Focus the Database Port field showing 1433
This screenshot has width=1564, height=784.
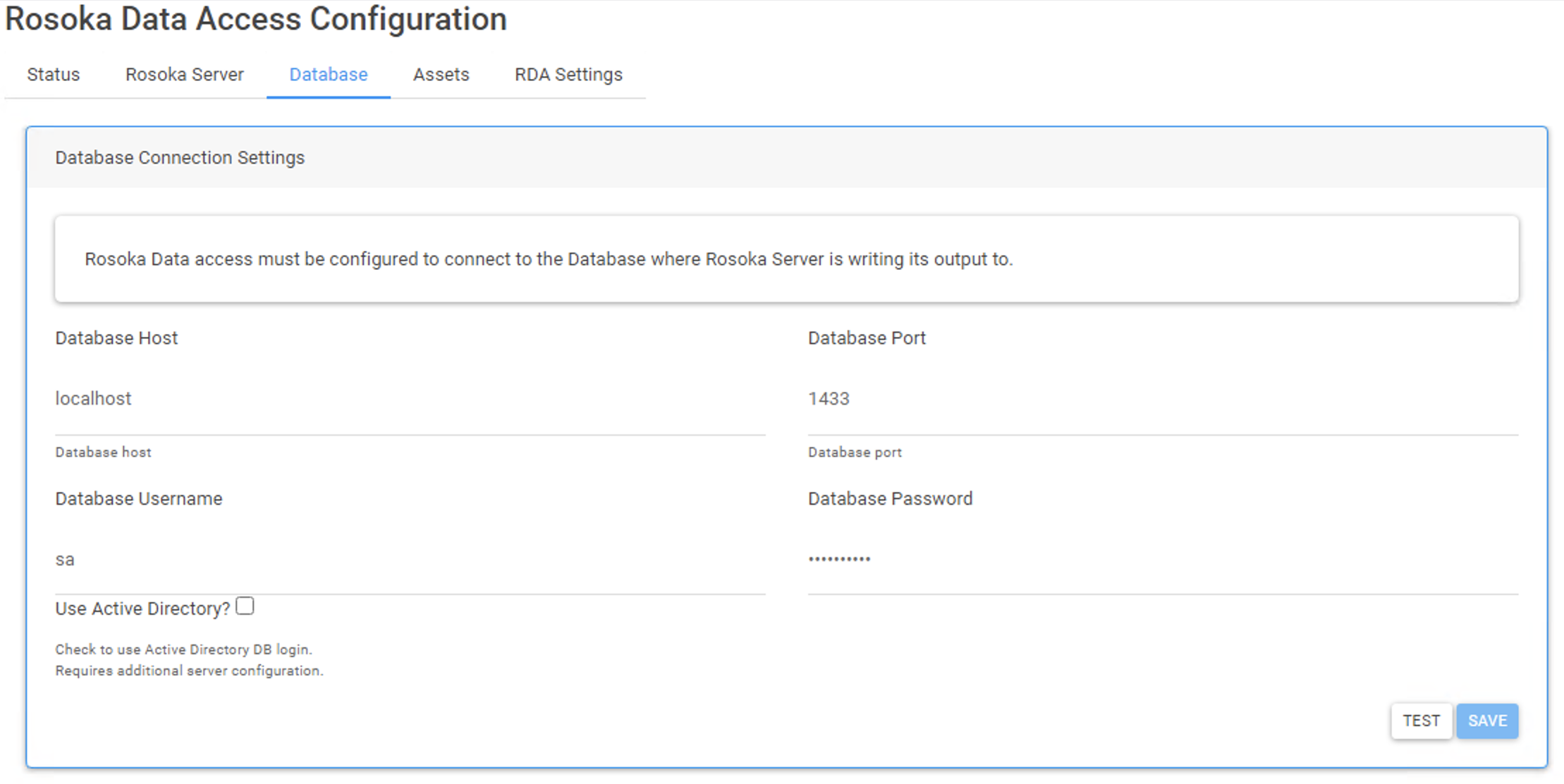[1162, 399]
